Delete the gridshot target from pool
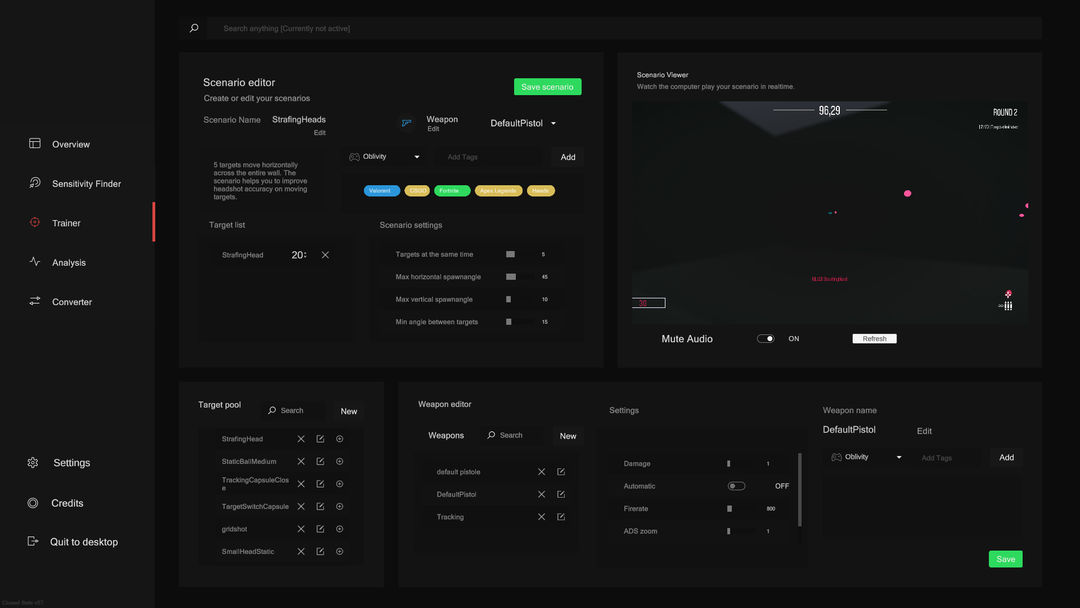Screen dimensions: 1080x608 tap(301, 529)
